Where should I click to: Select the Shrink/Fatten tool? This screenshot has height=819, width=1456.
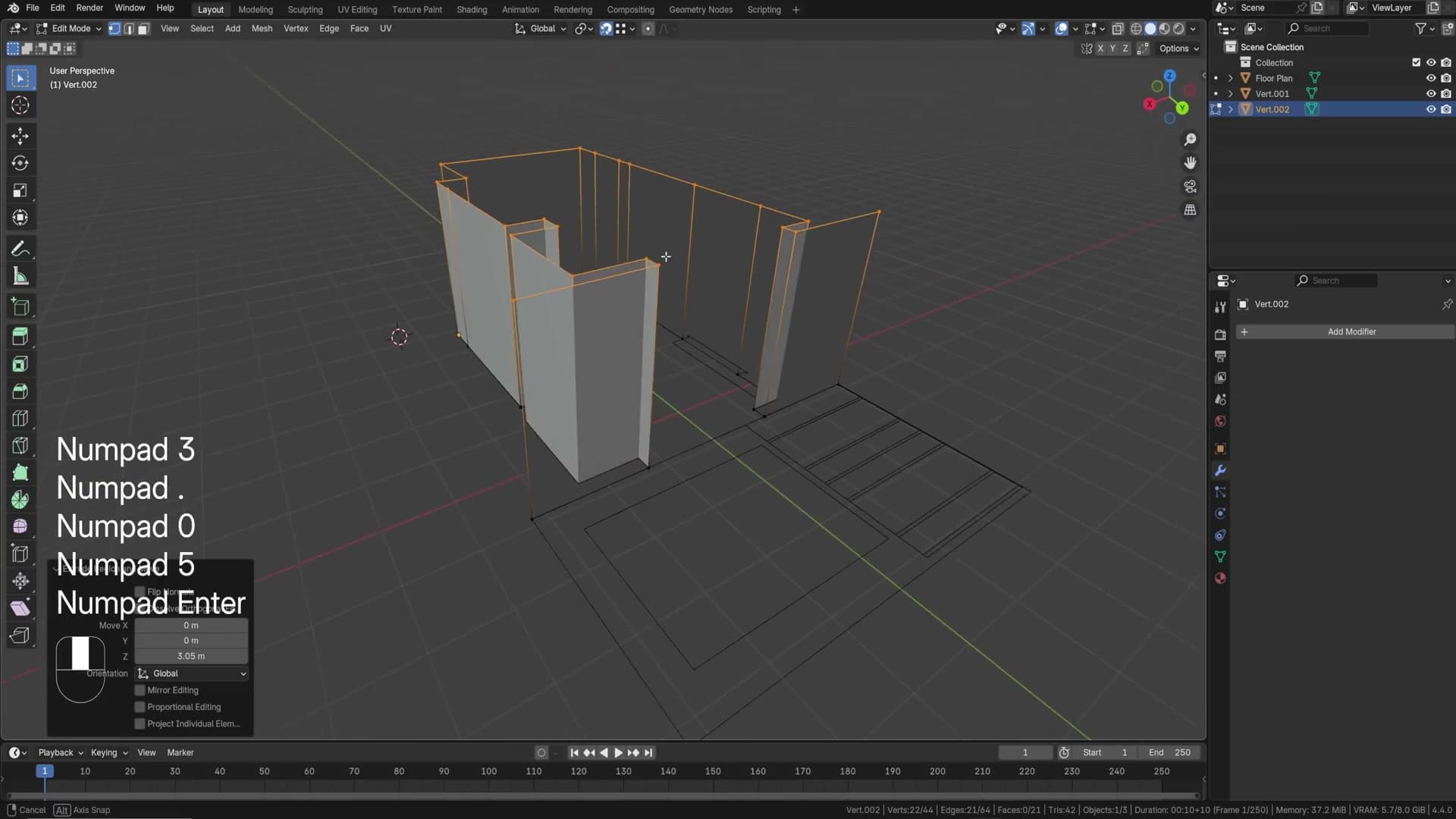20,582
